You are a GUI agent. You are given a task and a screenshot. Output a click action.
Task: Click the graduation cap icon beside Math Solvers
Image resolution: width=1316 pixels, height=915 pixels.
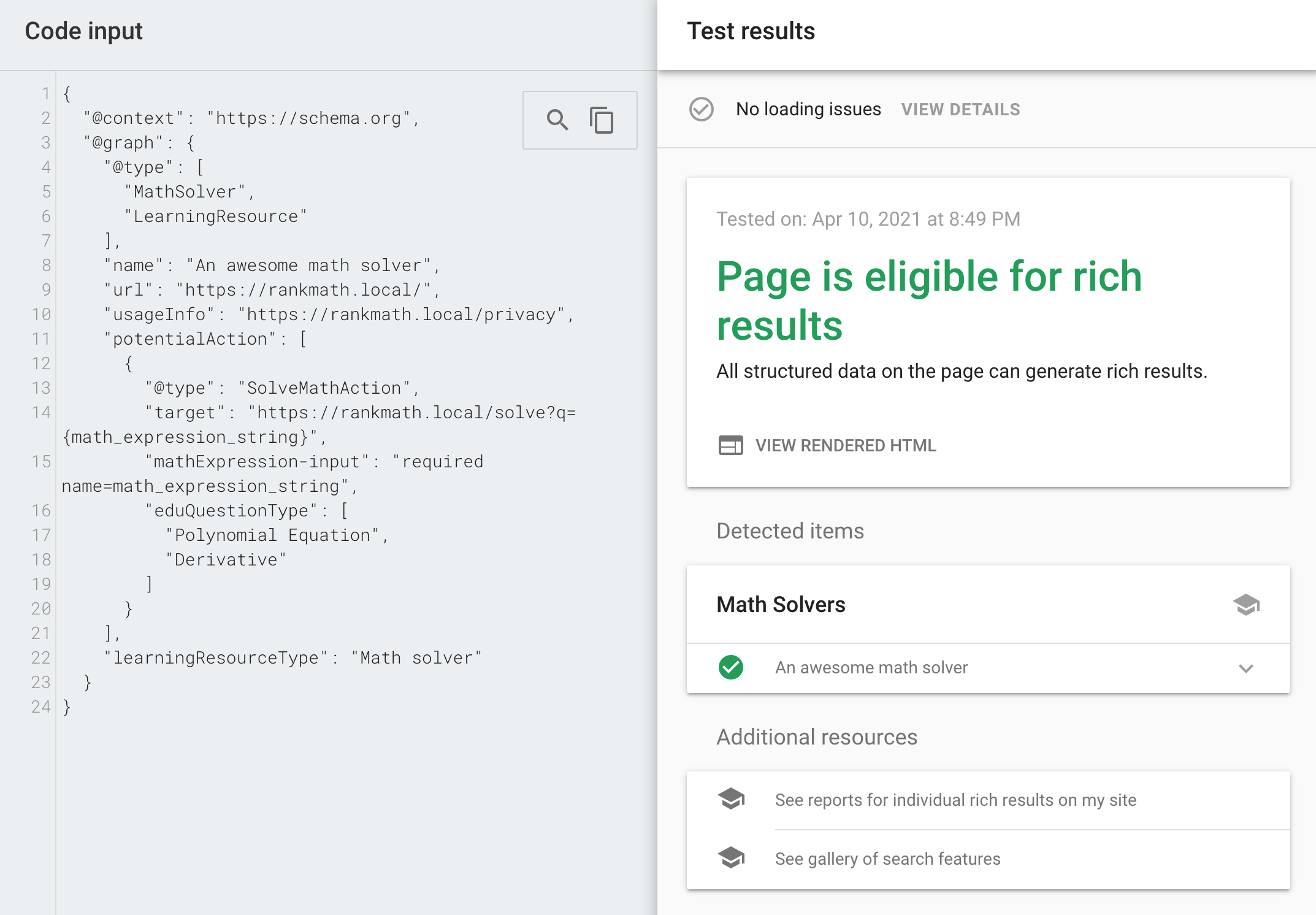pyautogui.click(x=1245, y=605)
